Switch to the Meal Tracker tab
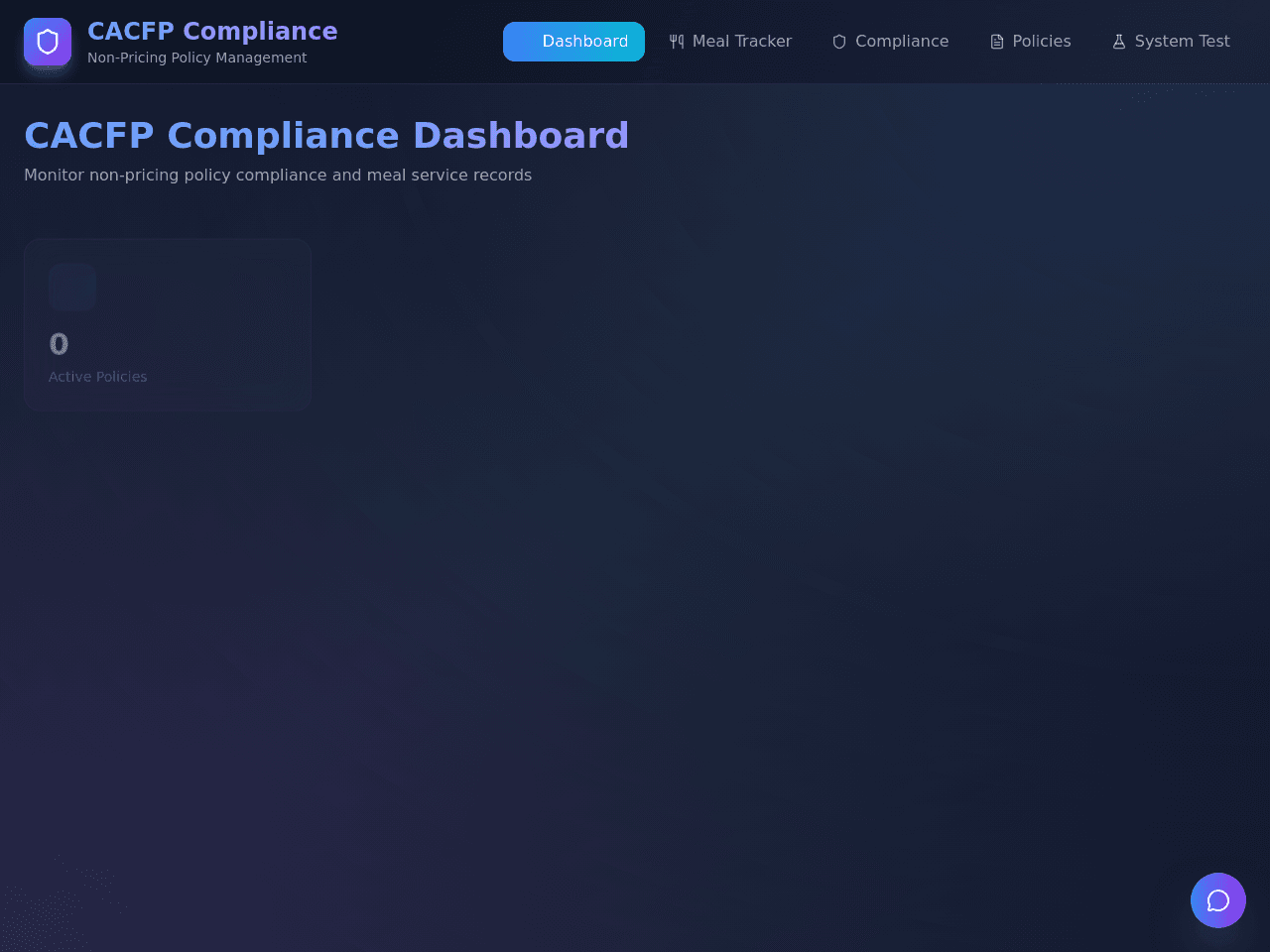The height and width of the screenshot is (952, 1270). 730,42
